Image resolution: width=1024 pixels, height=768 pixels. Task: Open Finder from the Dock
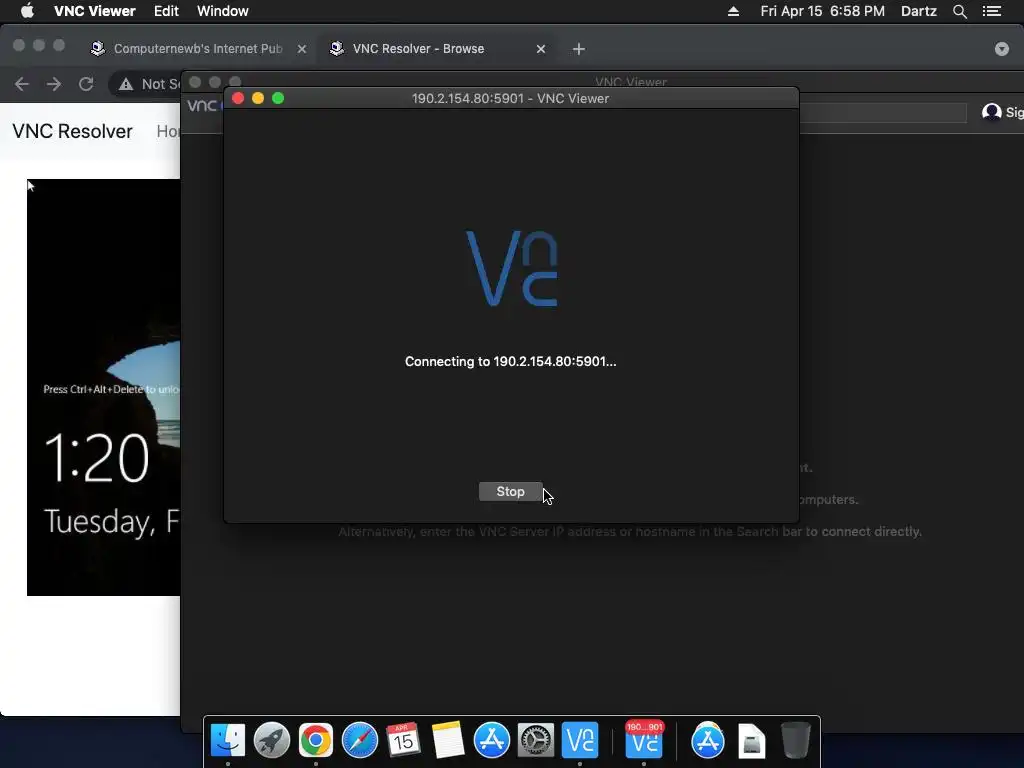227,741
